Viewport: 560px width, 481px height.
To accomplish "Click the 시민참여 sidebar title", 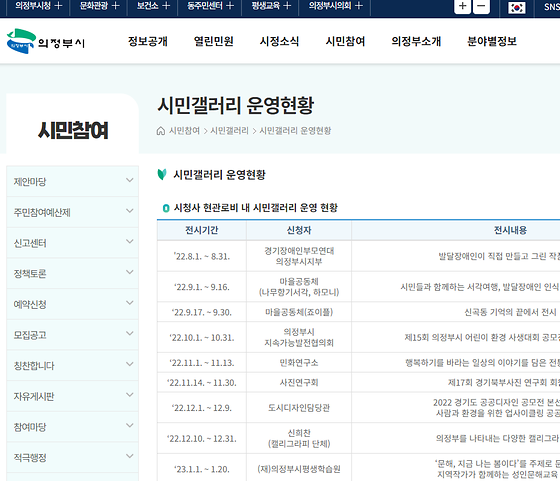I will coord(73,130).
